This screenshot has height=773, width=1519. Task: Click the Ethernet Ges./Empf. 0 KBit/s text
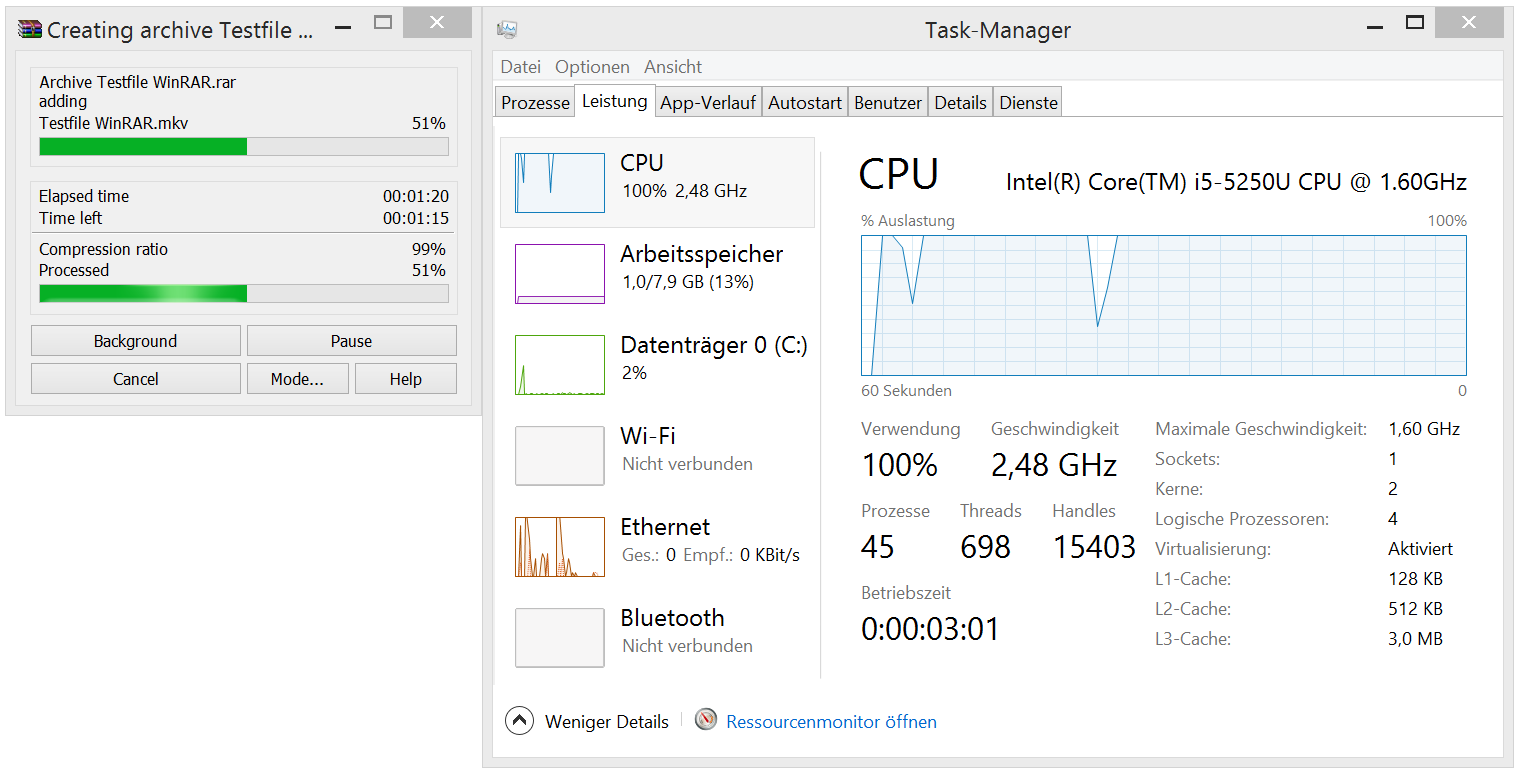(711, 555)
